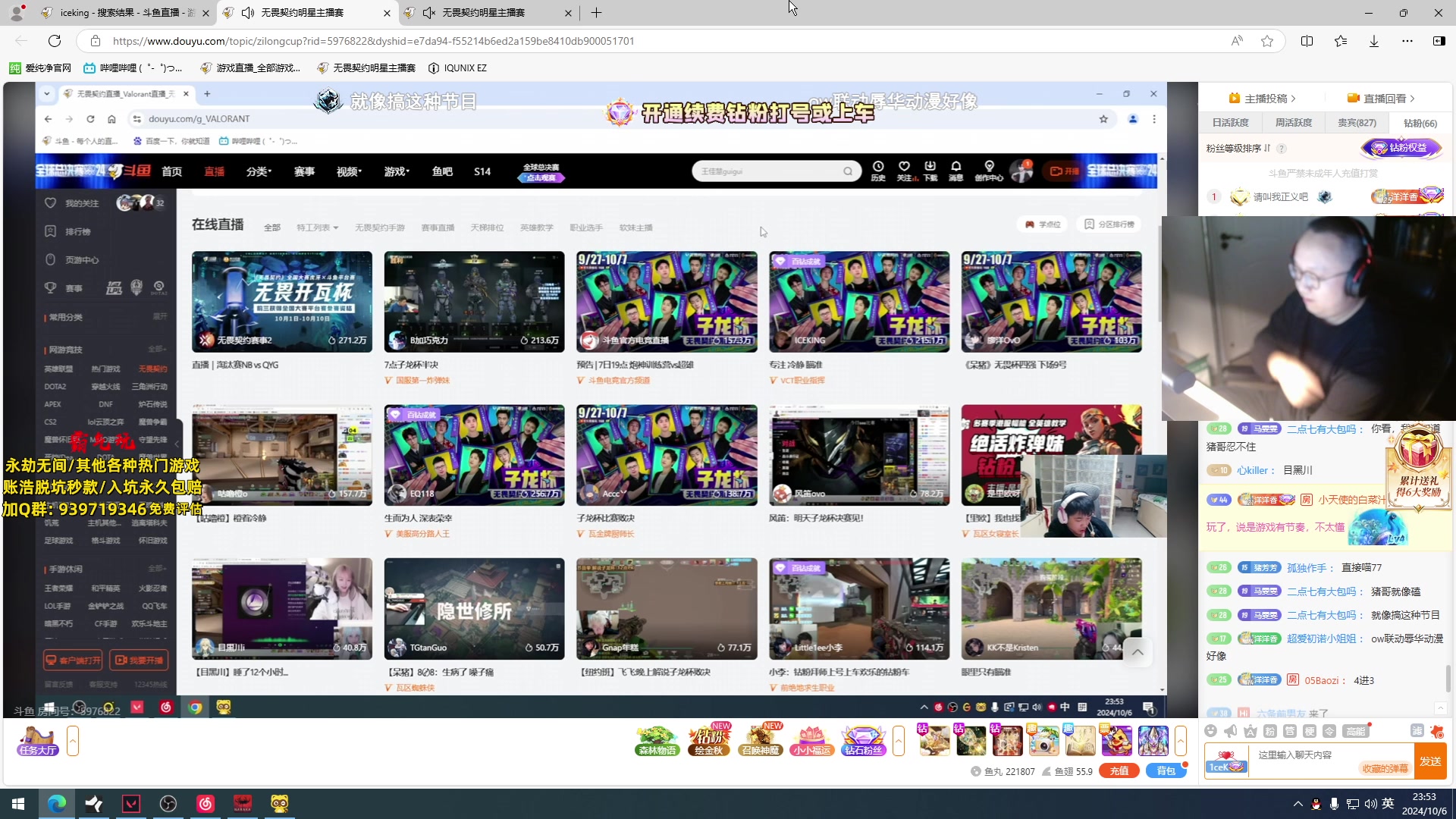
Task: Switch to 日活跃度 tab
Action: coord(1230,123)
